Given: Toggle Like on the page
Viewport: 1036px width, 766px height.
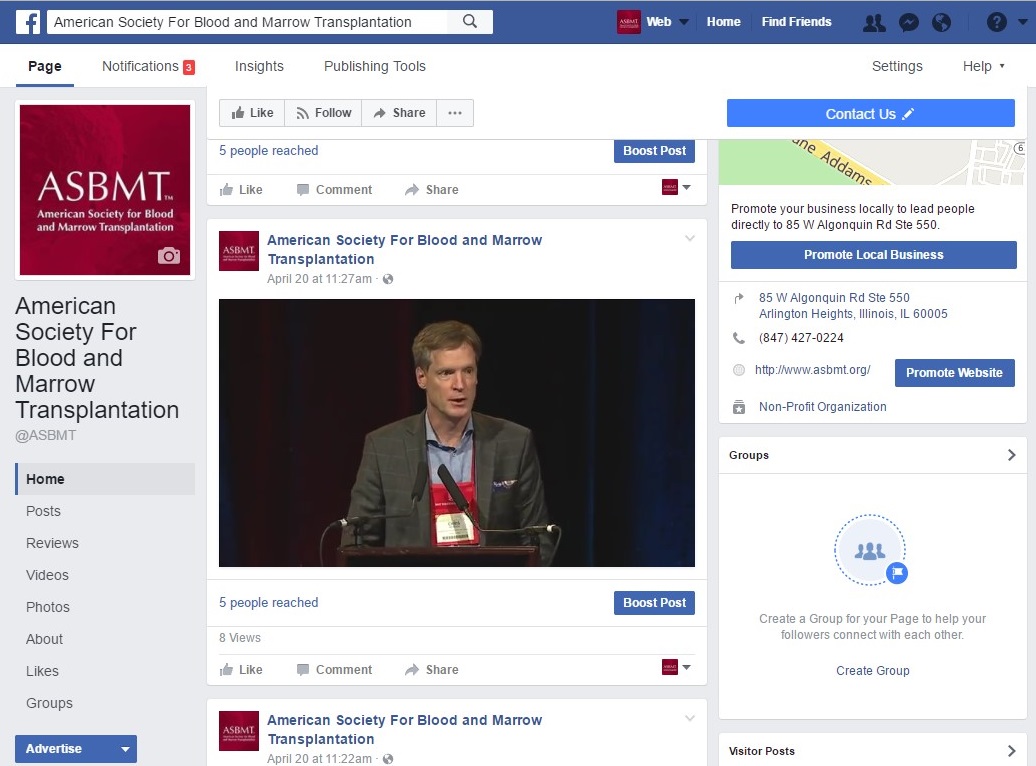Looking at the screenshot, I should [x=252, y=113].
